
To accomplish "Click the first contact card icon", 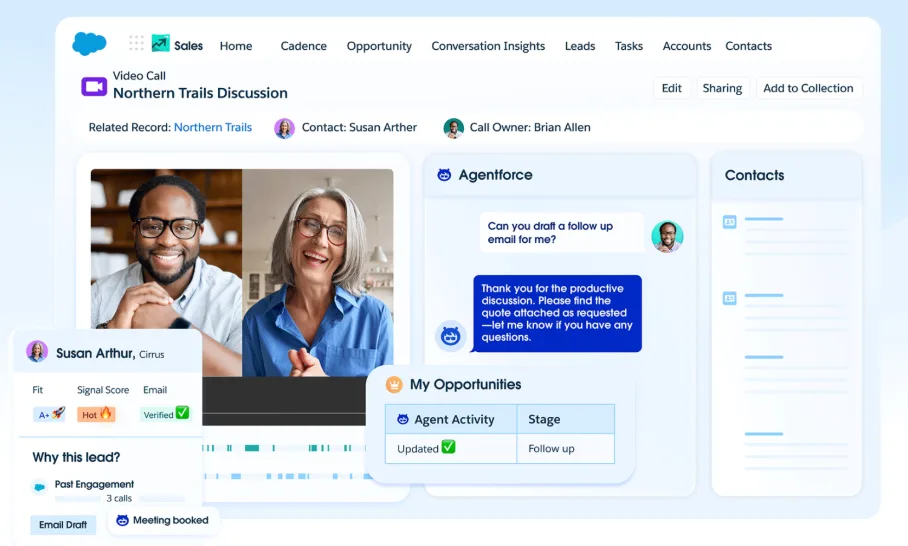I will pos(730,222).
